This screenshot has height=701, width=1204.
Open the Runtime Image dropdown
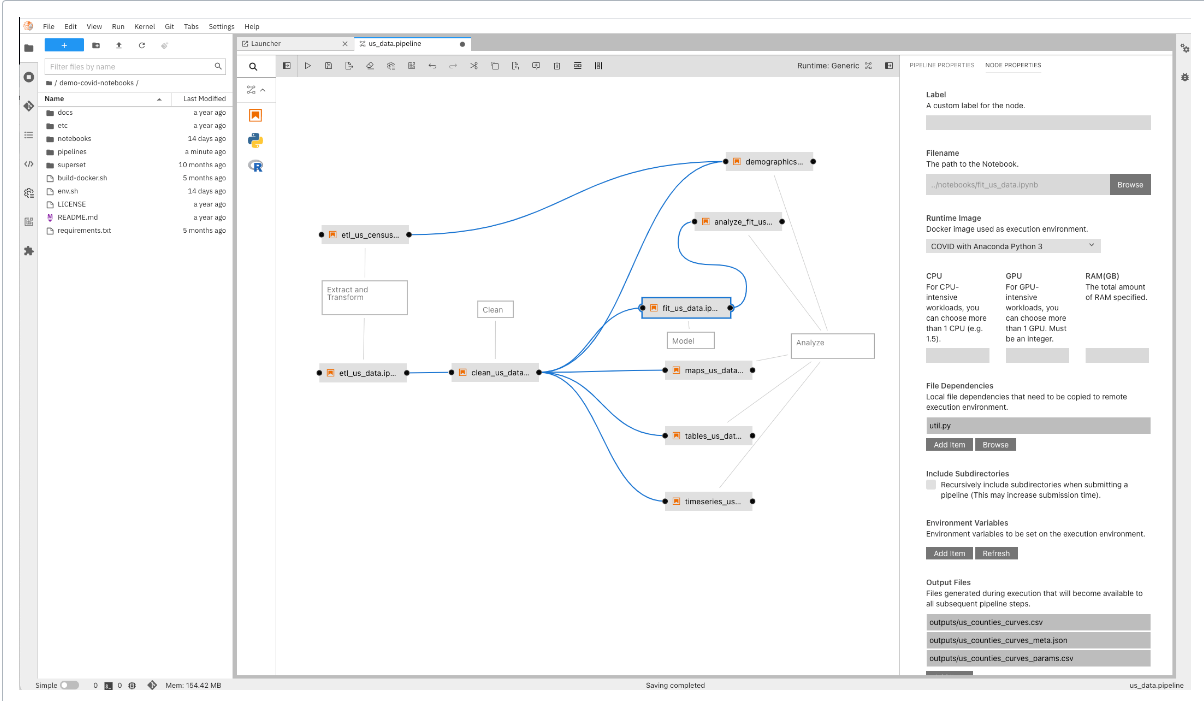(x=1012, y=246)
